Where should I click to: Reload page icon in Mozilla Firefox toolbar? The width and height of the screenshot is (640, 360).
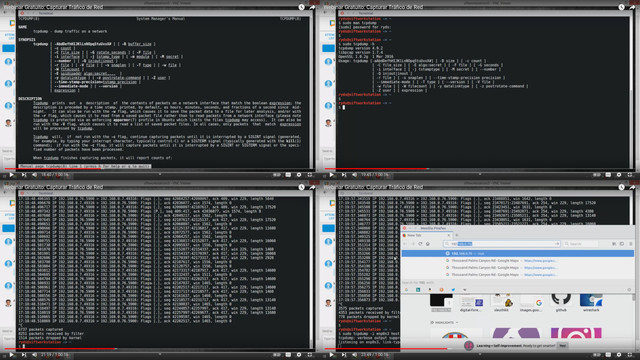click(420, 244)
